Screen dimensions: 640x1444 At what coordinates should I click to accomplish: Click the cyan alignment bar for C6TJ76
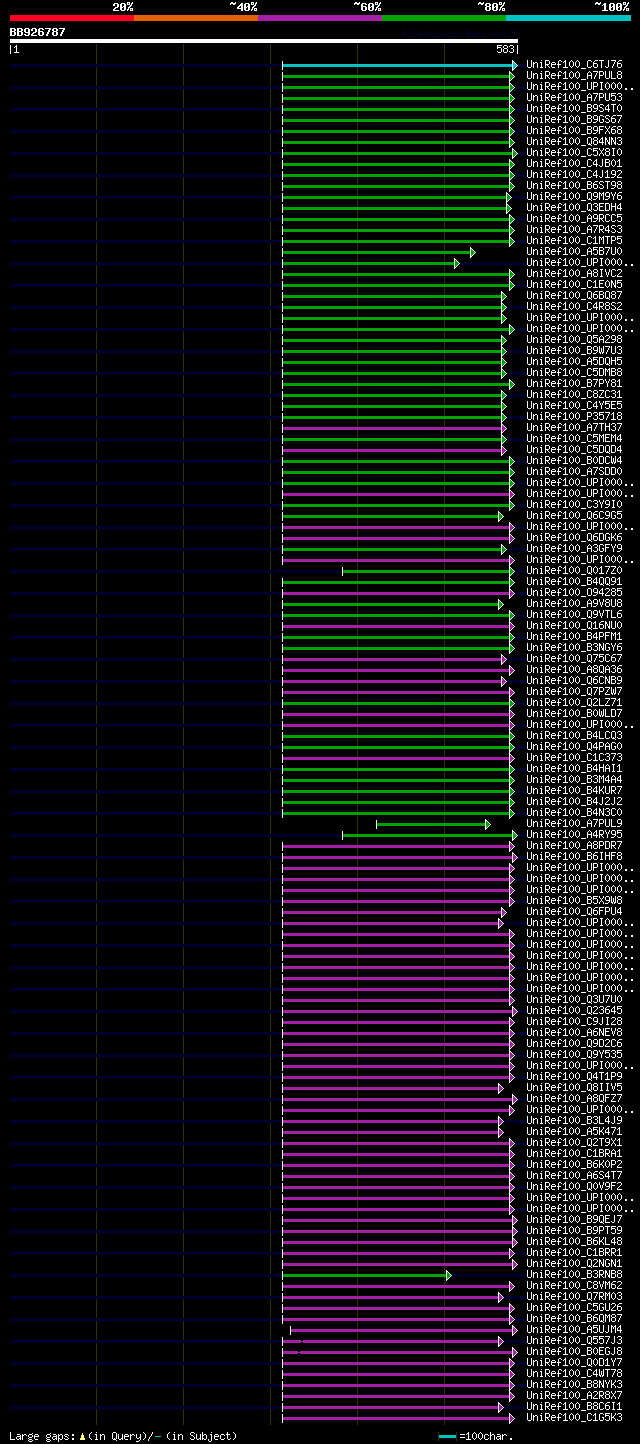tap(398, 65)
